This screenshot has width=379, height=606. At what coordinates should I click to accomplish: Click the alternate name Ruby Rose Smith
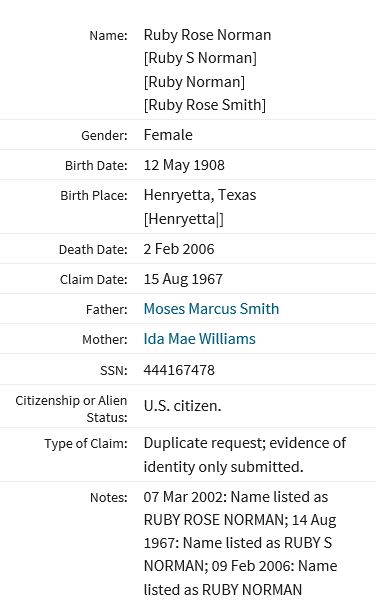pyautogui.click(x=205, y=105)
